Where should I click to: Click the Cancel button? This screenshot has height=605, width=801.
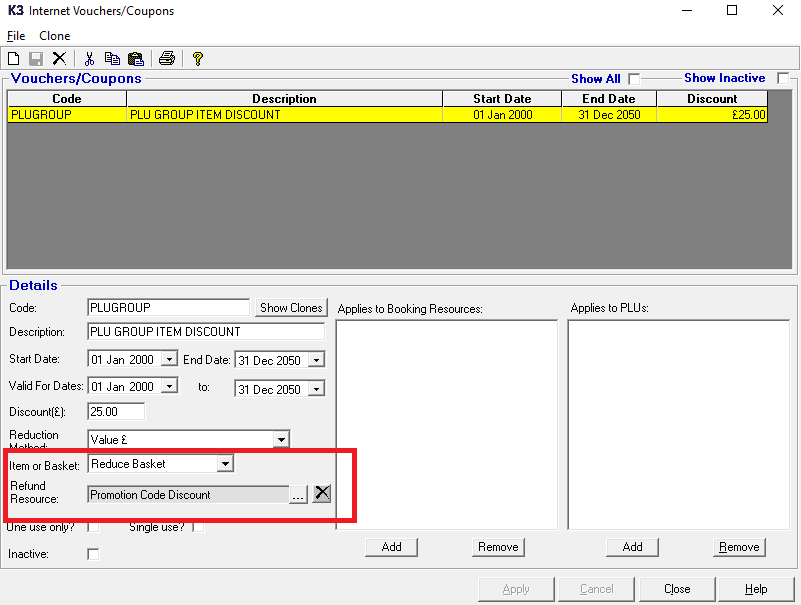[596, 589]
